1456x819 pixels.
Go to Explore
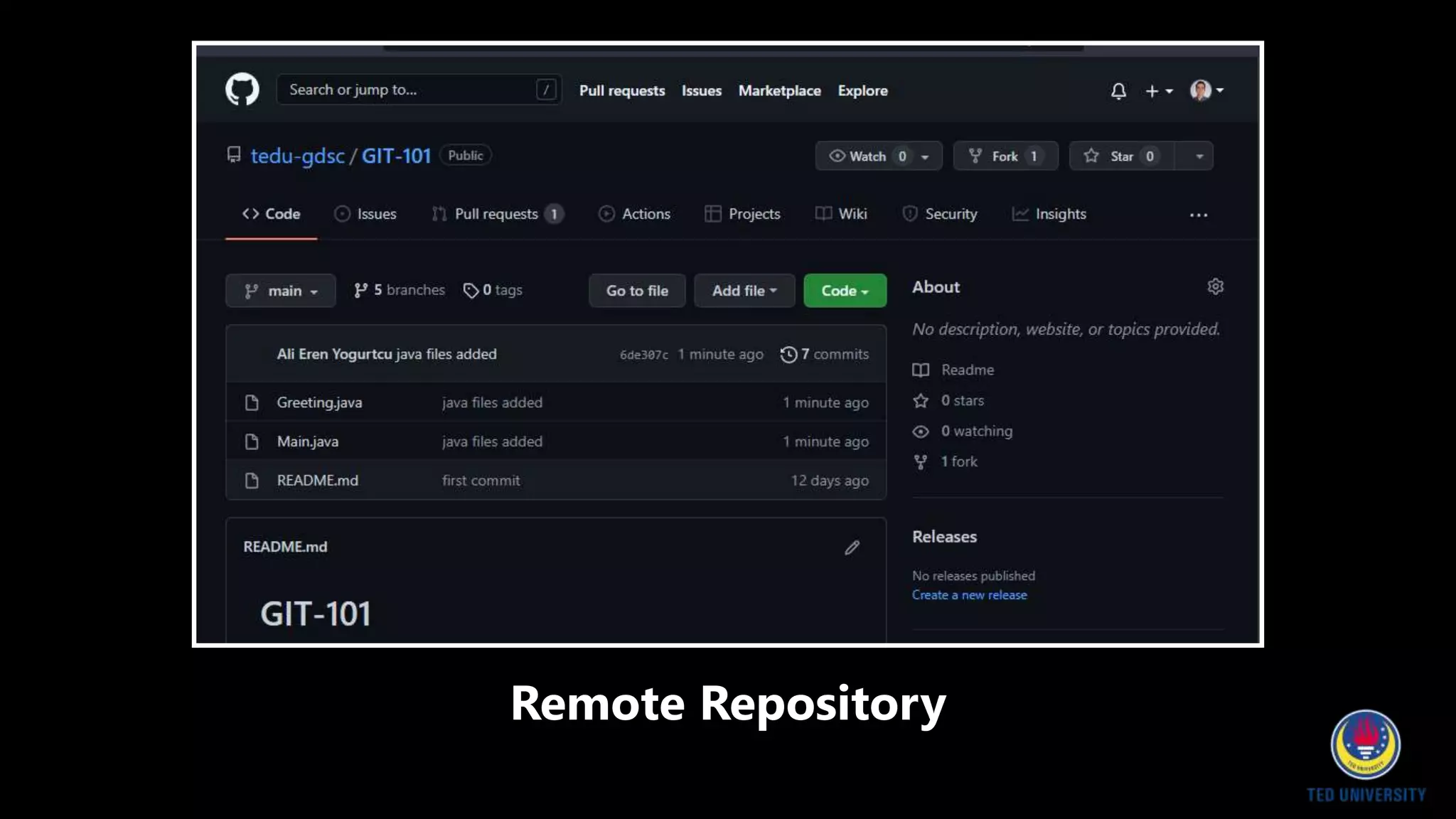coord(862,91)
